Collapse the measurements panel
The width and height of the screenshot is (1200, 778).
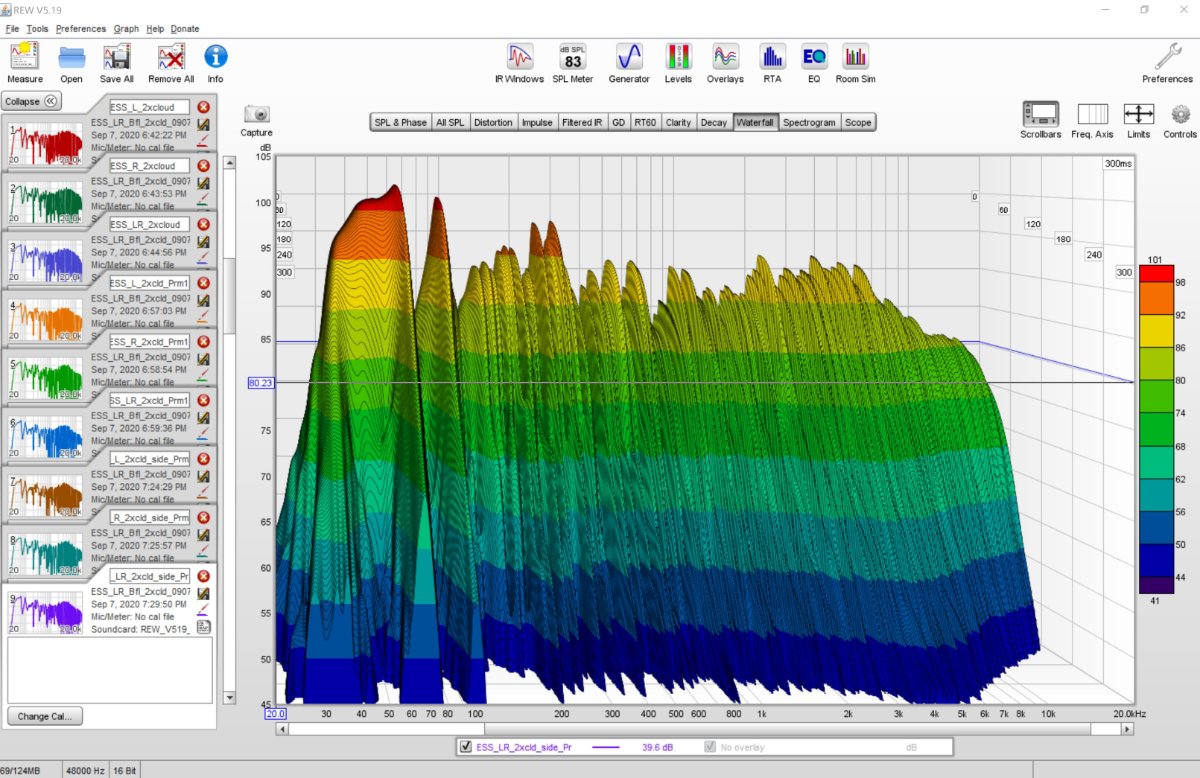(32, 101)
